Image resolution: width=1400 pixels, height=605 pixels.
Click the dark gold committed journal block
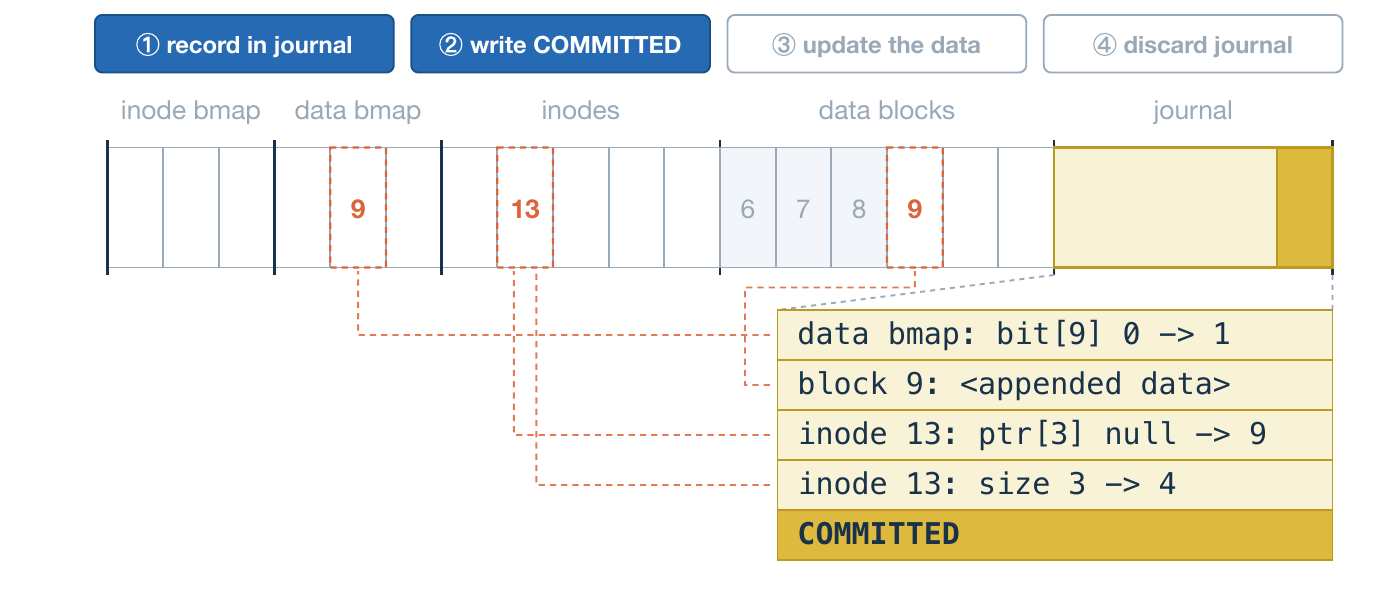(x=1305, y=208)
